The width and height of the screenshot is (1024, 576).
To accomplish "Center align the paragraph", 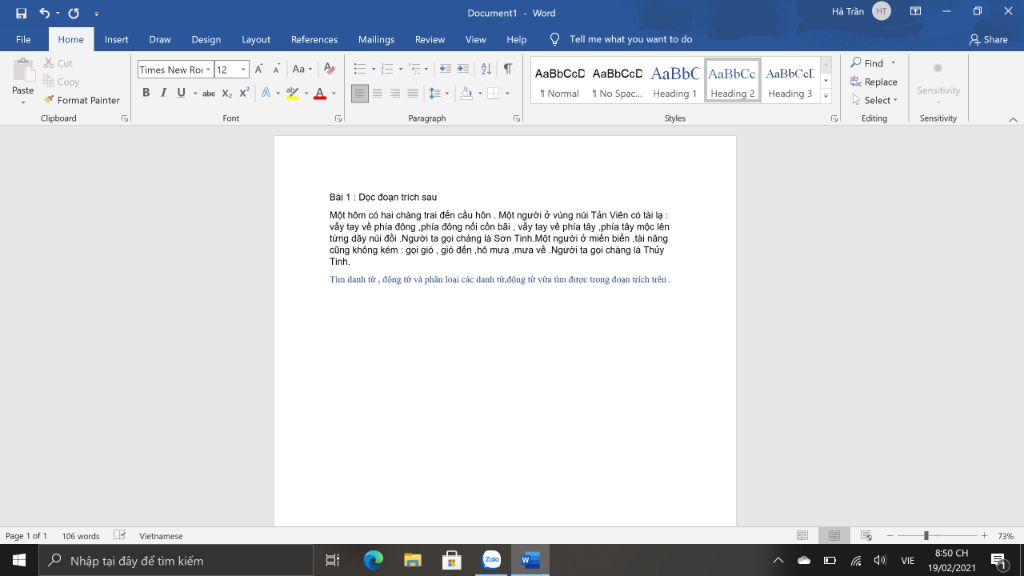I will [377, 93].
